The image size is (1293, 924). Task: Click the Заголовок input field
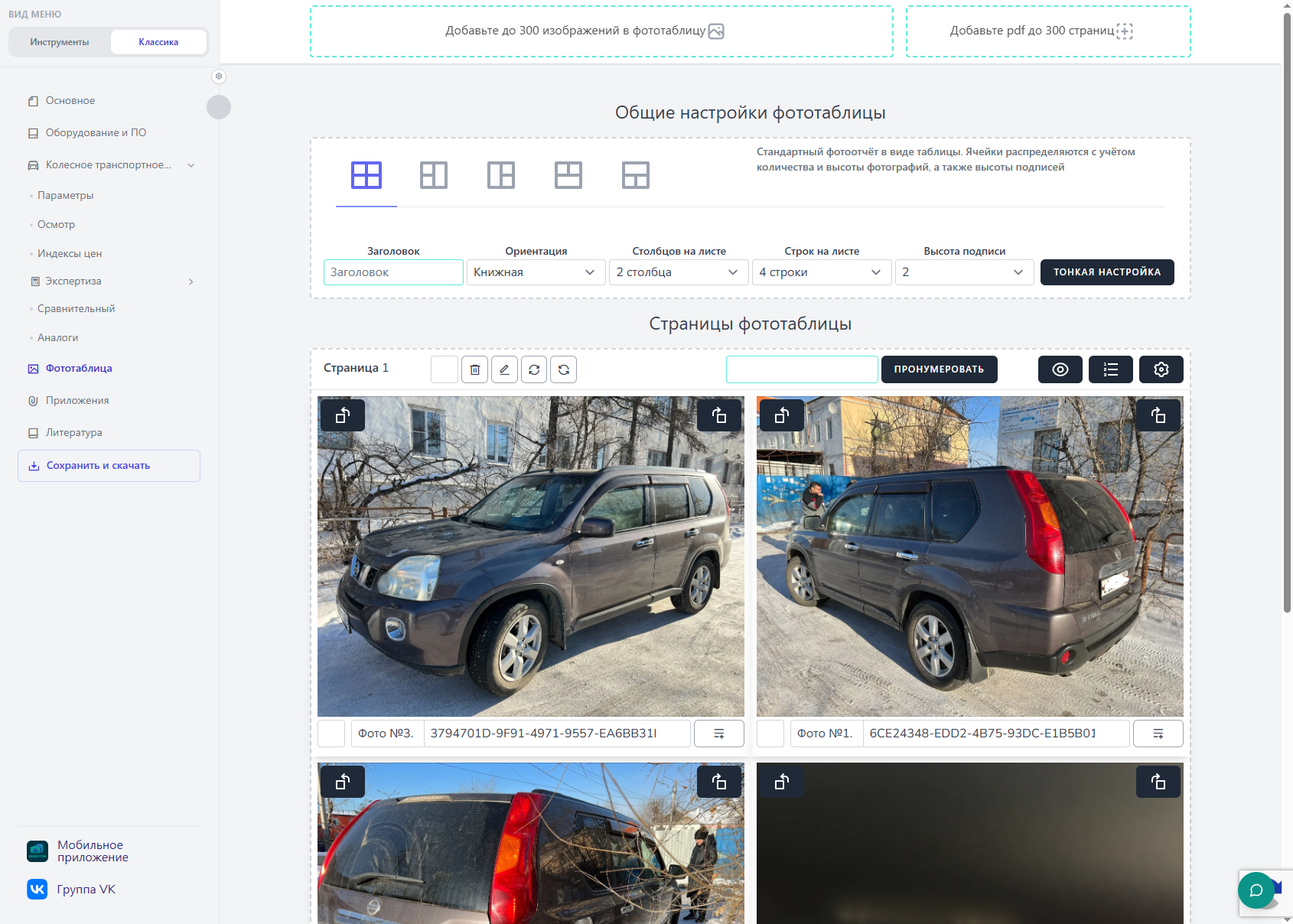point(393,272)
